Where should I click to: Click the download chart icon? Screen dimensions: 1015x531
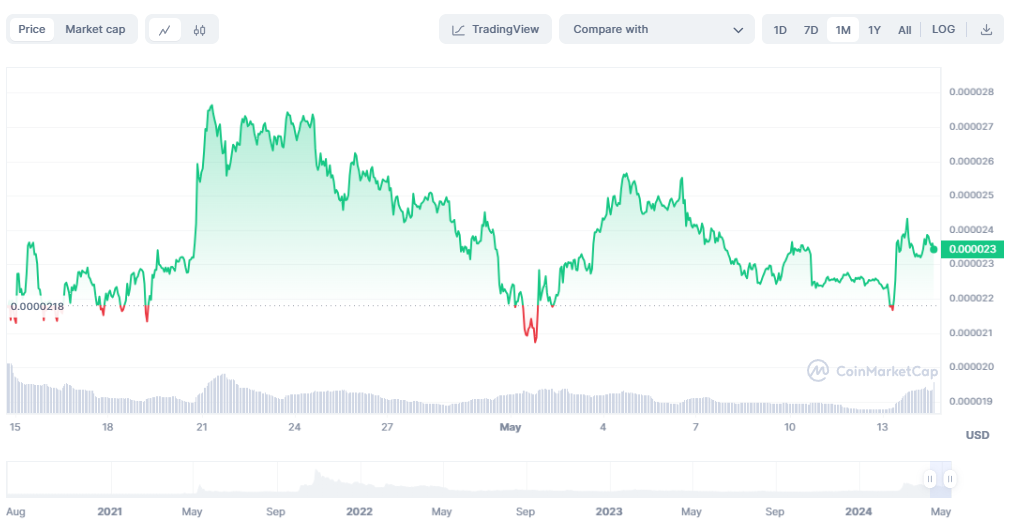click(986, 30)
